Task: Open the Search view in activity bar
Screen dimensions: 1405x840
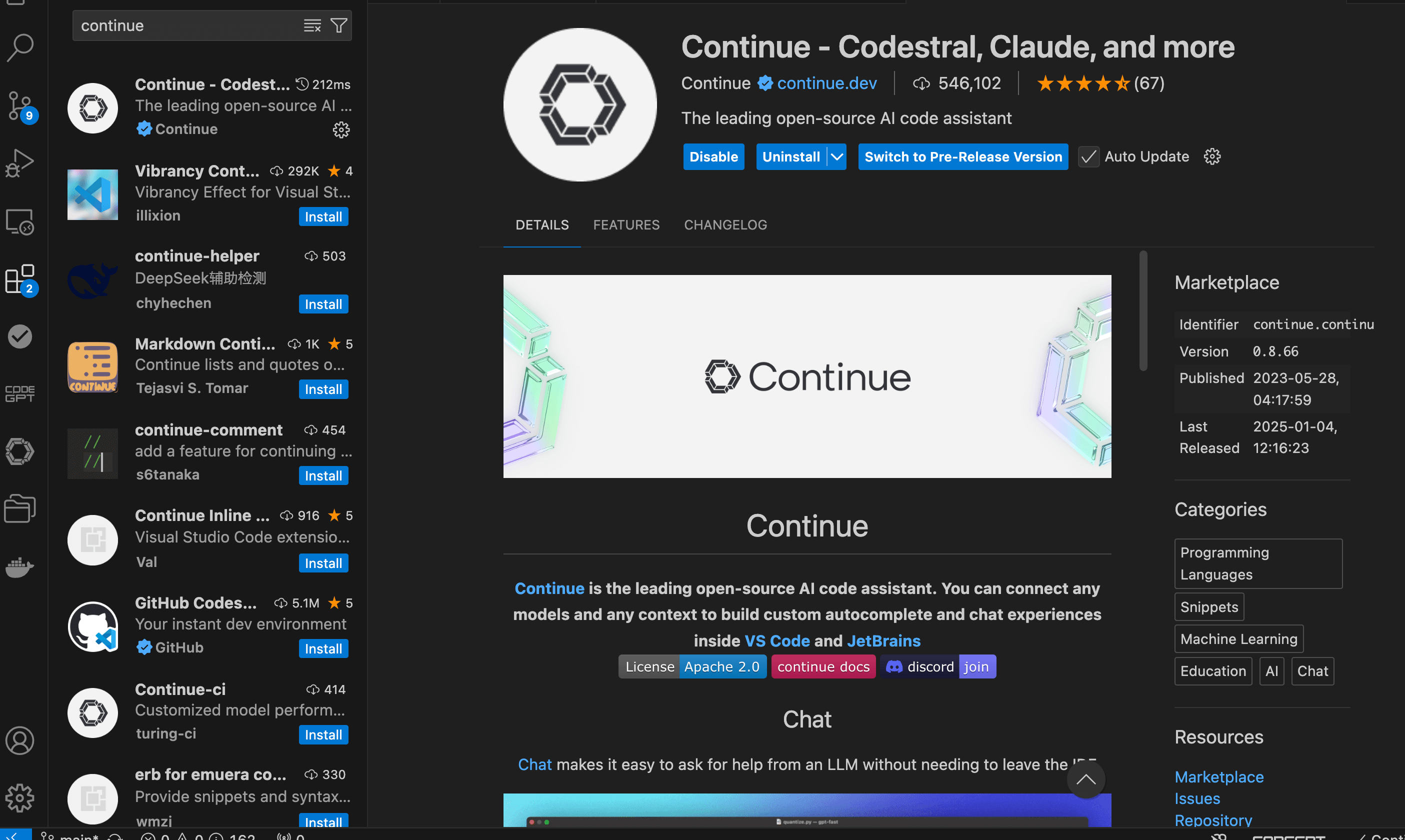Action: point(20,47)
